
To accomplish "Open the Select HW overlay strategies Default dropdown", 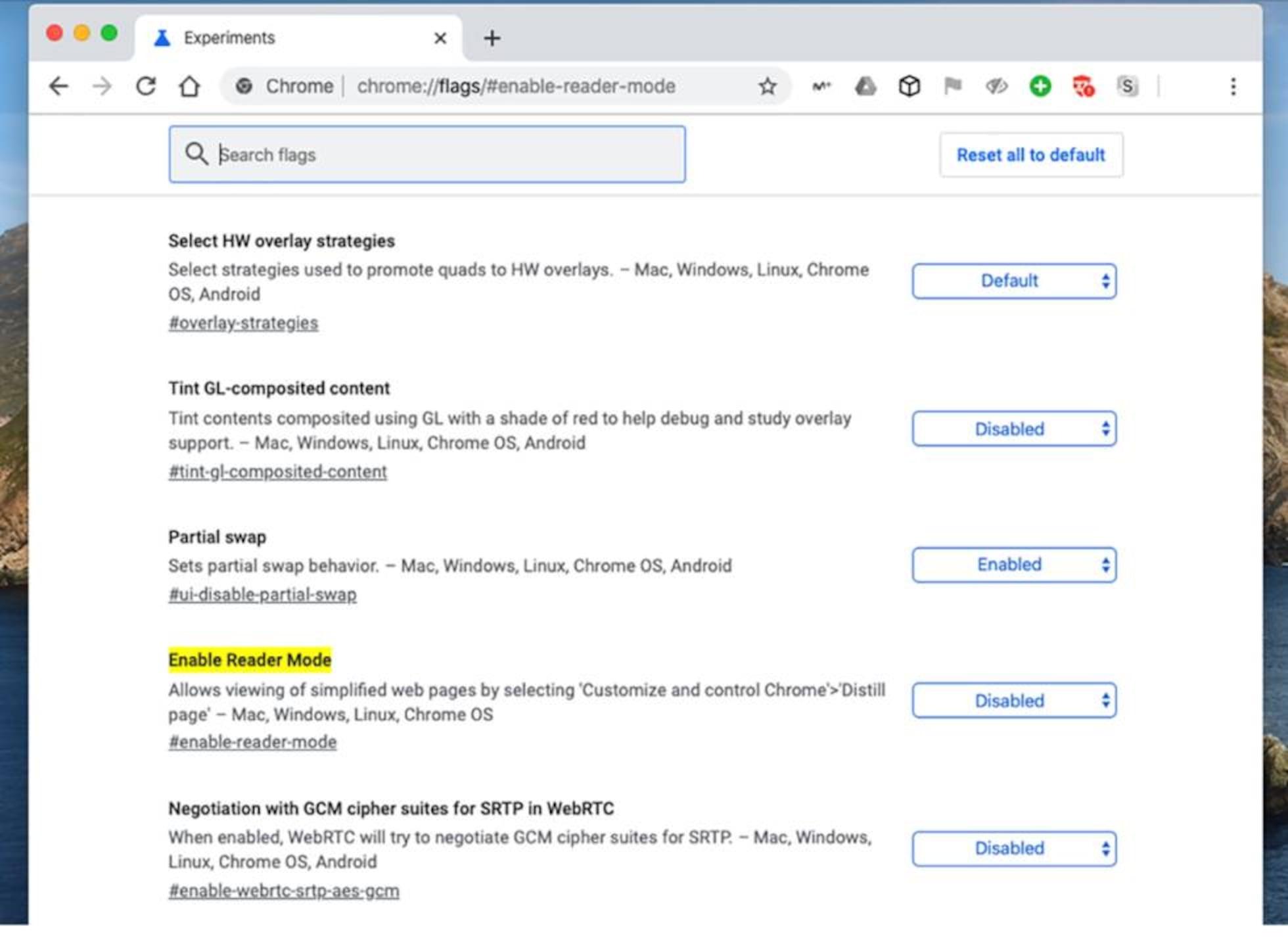I will (1013, 281).
